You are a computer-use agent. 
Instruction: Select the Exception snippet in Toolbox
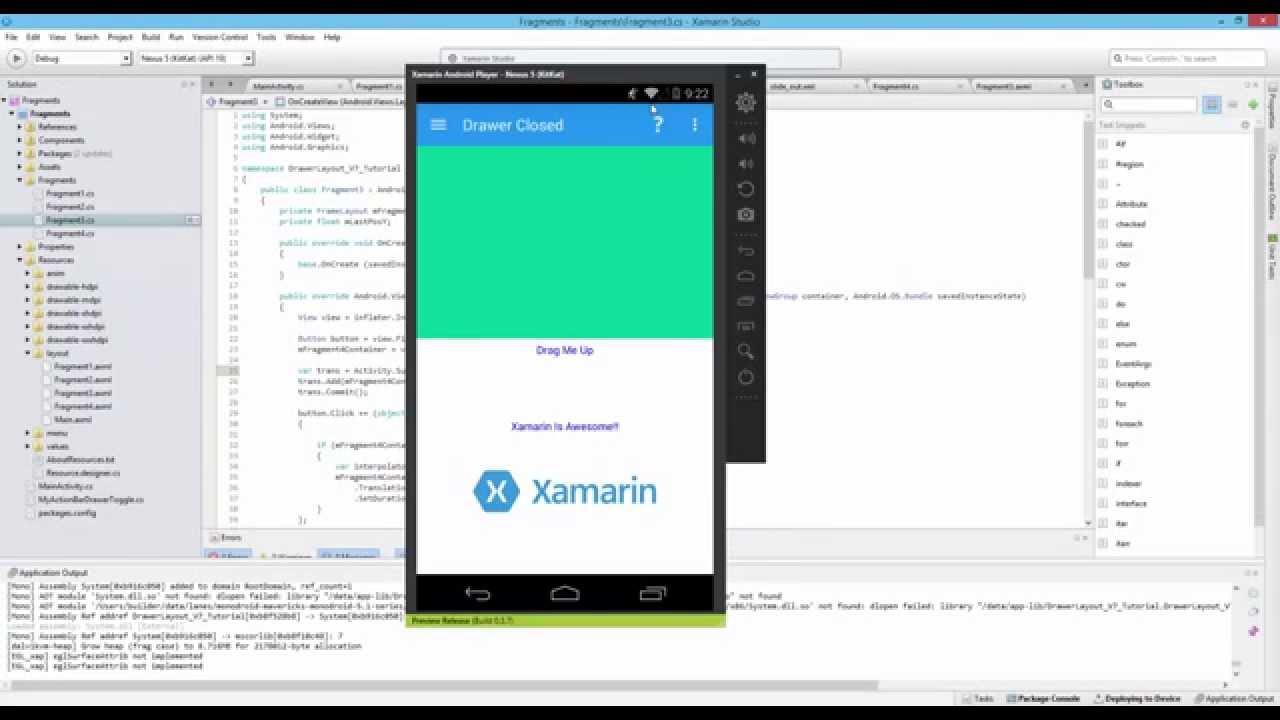click(1133, 384)
